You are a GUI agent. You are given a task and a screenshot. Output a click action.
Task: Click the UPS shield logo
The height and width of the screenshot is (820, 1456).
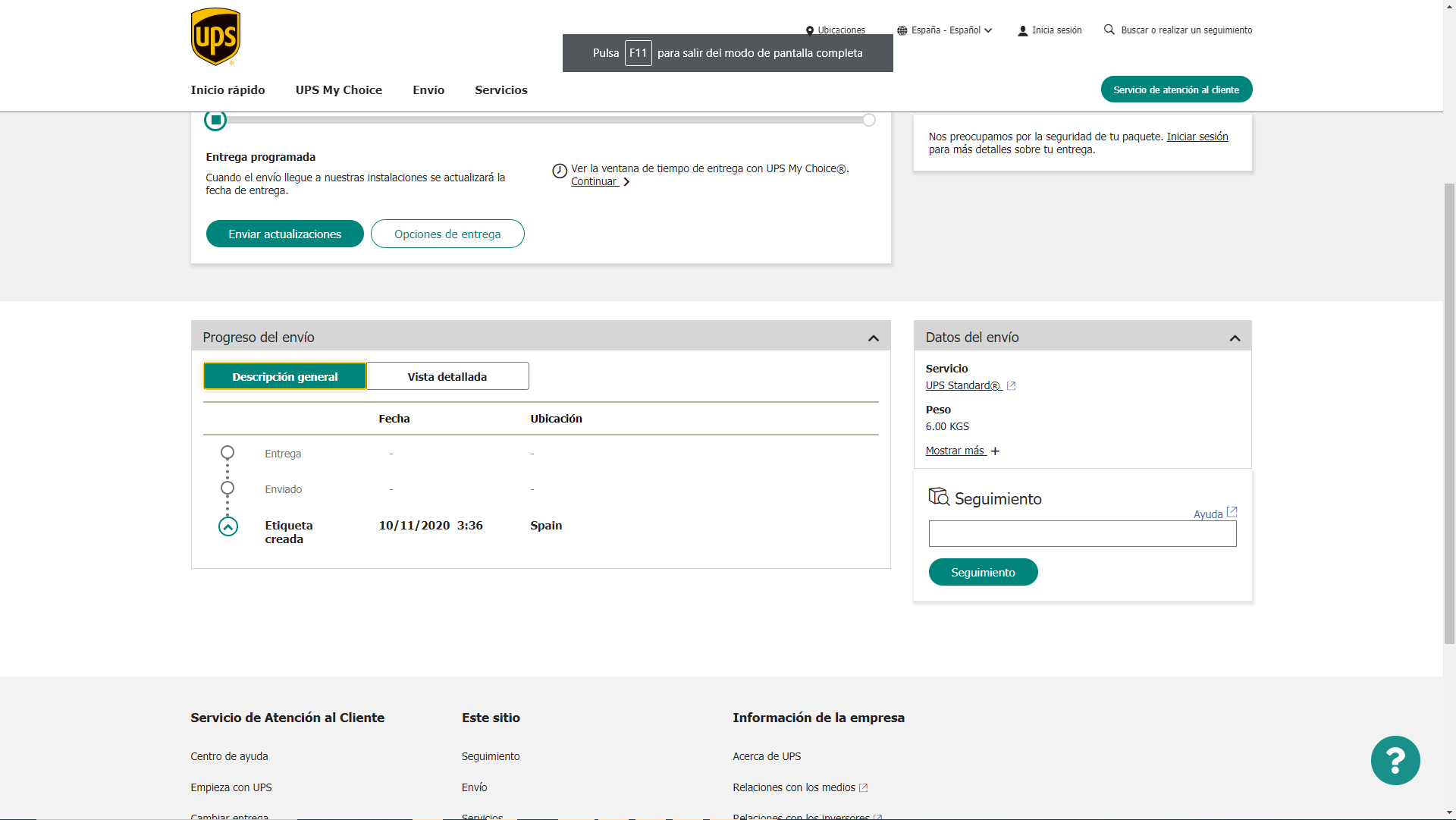tap(215, 36)
